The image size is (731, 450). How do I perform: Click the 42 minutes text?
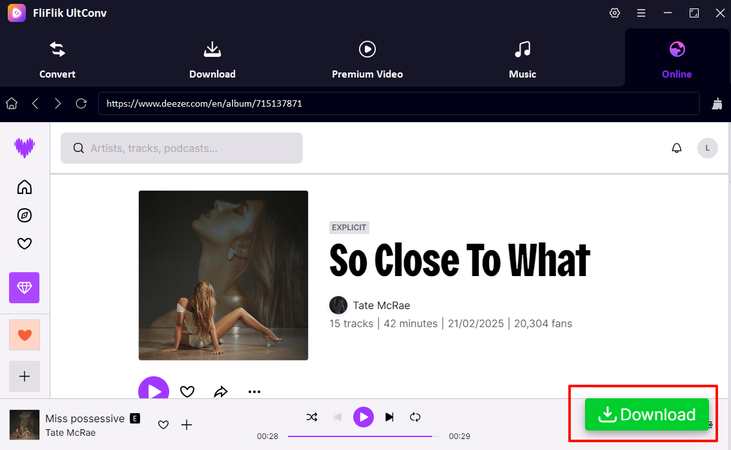coord(410,324)
